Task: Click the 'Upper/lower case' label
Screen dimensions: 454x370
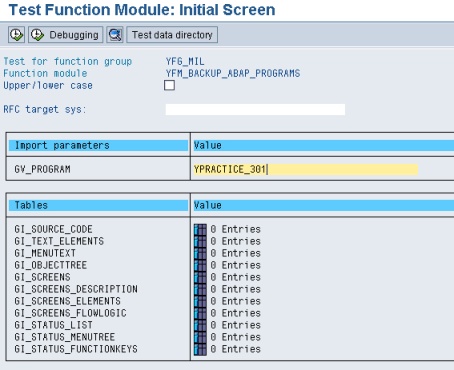Action: click(48, 86)
